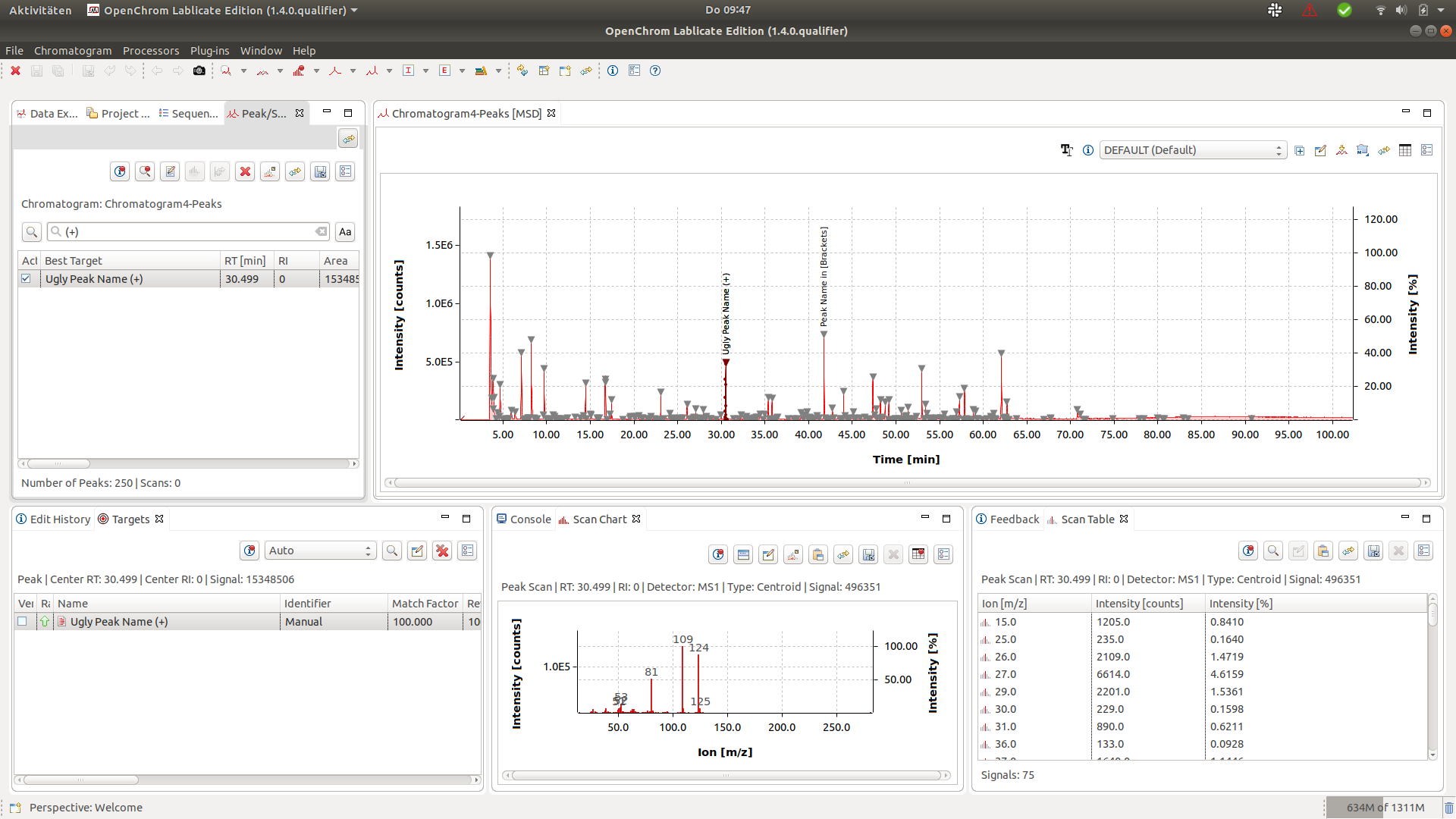Click the search input field containing (+)
The image size is (1456, 819).
pos(182,231)
